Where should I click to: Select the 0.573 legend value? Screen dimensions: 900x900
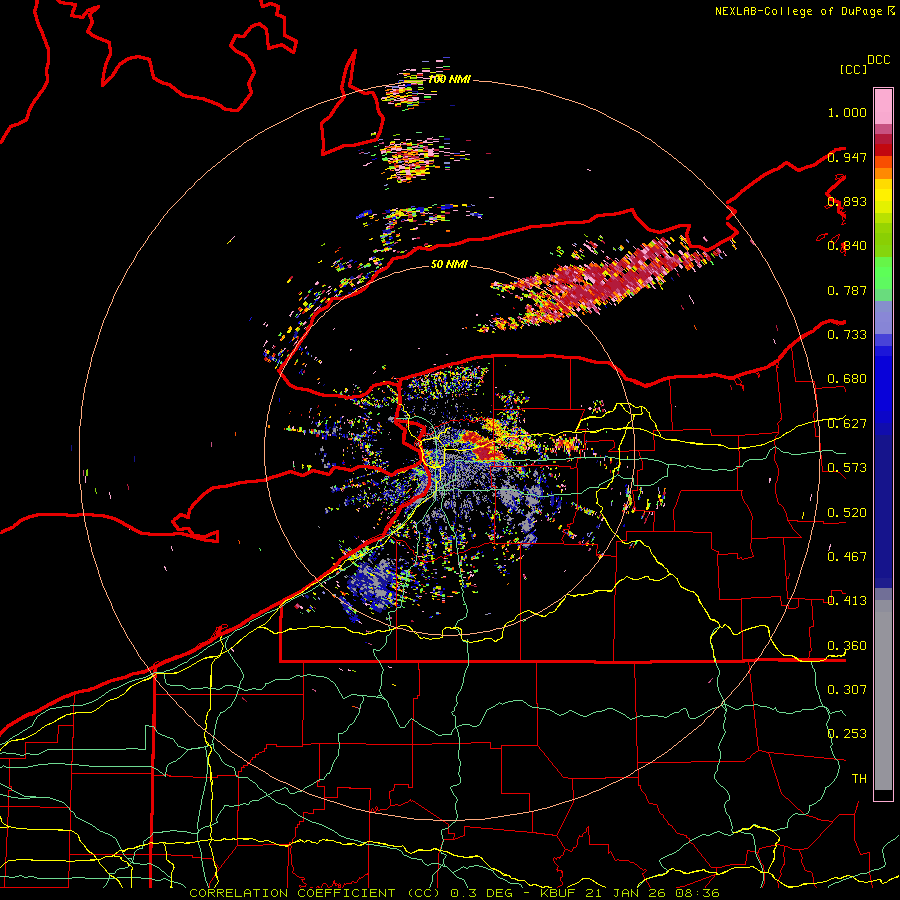847,468
